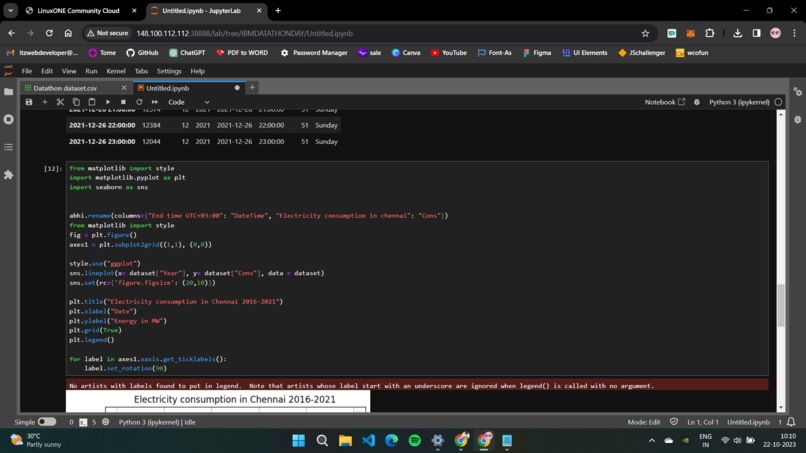Open the GitHub bookmark
This screenshot has height=453, width=806.
(142, 52)
